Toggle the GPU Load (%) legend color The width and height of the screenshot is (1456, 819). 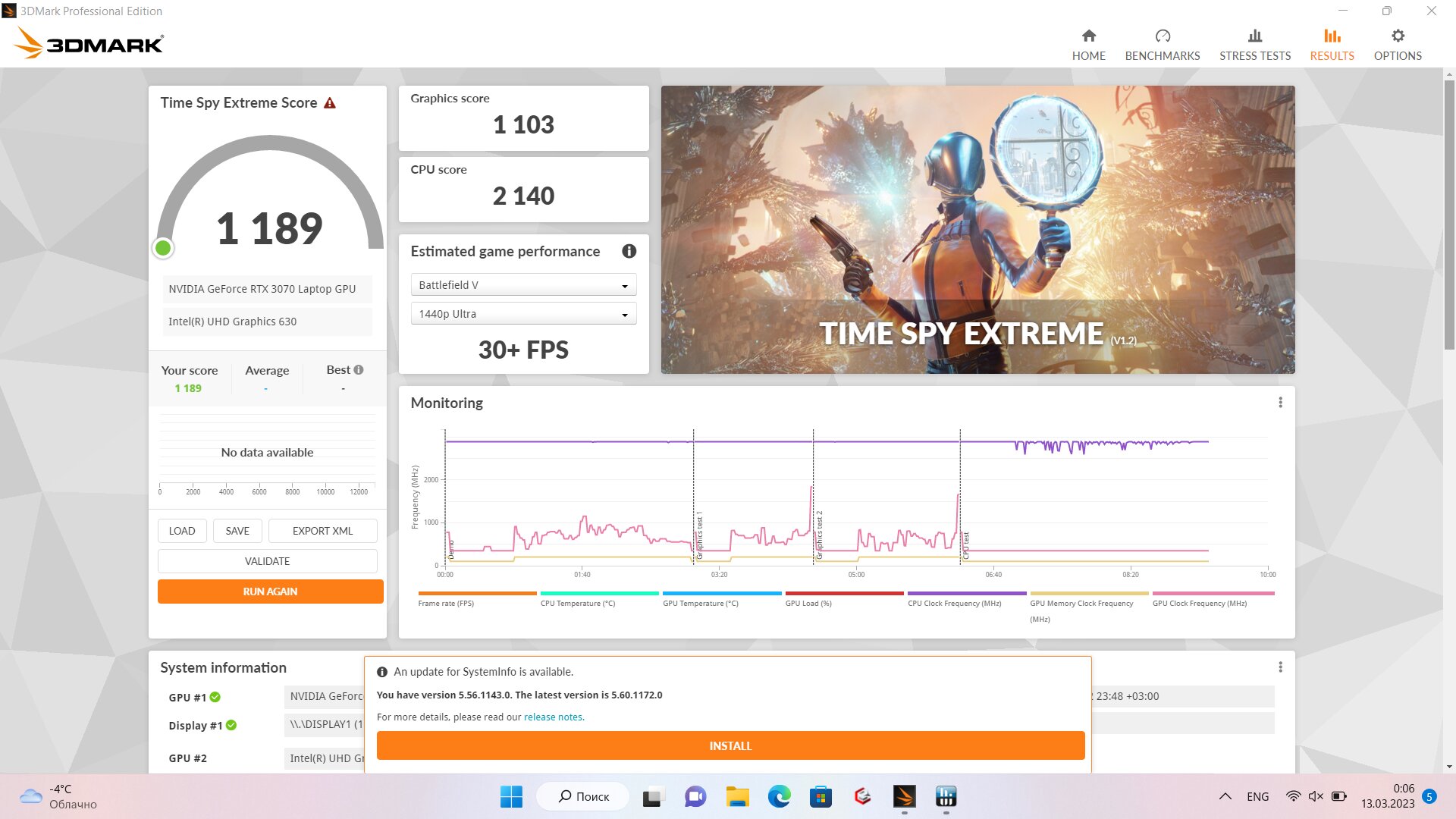point(844,593)
